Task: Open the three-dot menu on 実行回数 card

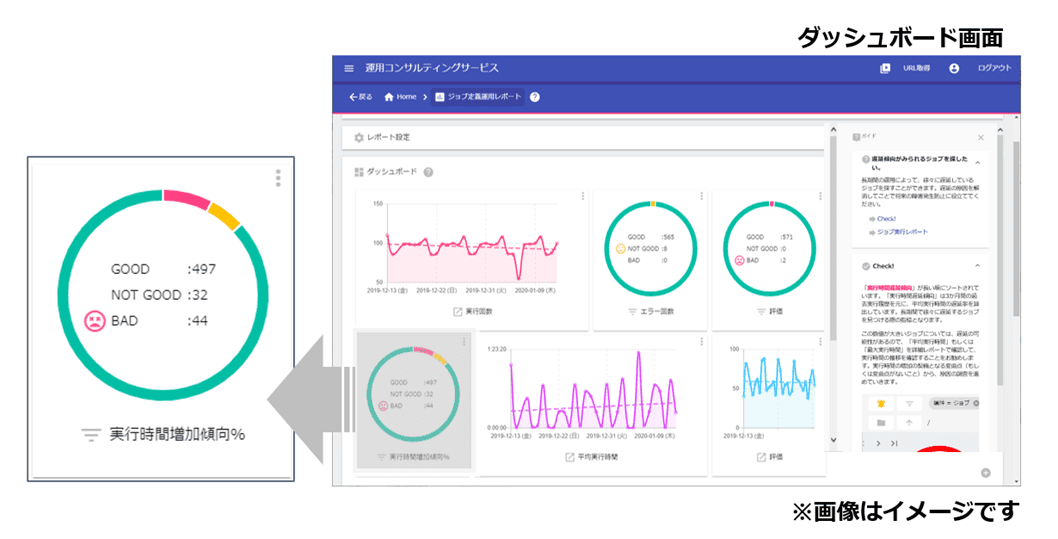Action: point(582,197)
